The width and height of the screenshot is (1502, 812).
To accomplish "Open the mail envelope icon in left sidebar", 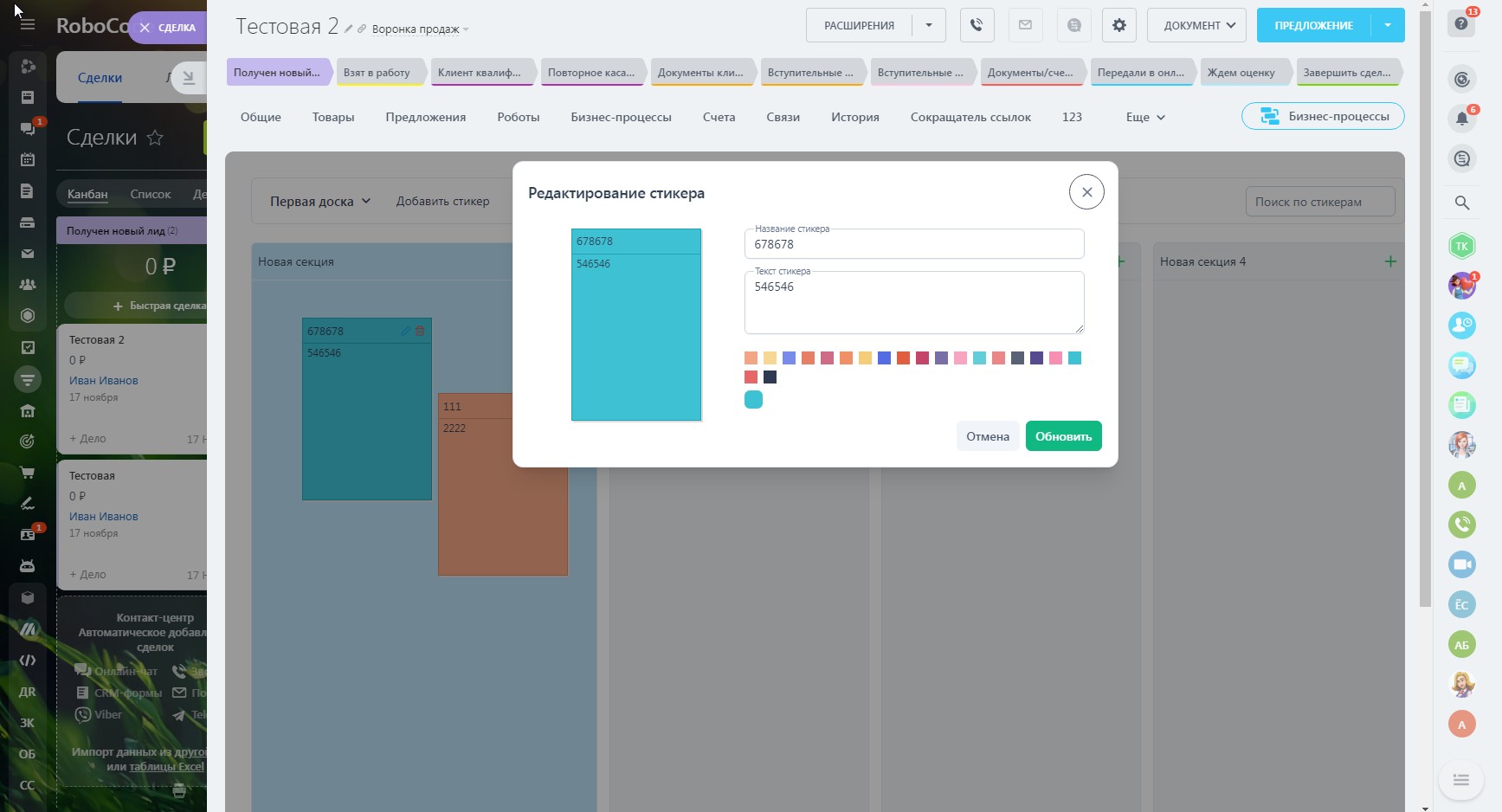I will (x=28, y=254).
